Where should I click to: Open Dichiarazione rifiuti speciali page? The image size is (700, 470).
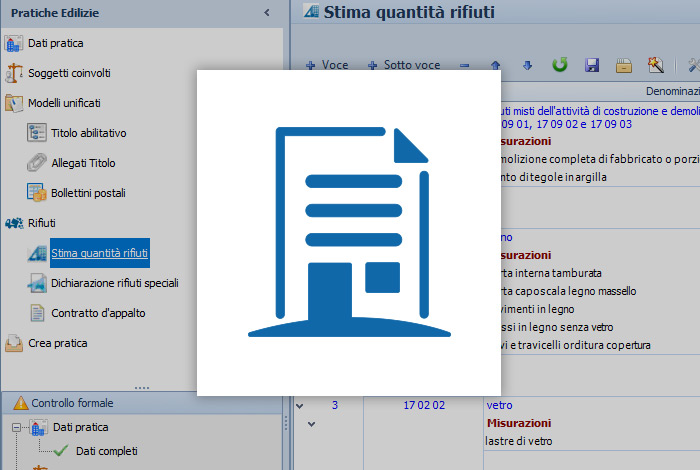(x=114, y=283)
